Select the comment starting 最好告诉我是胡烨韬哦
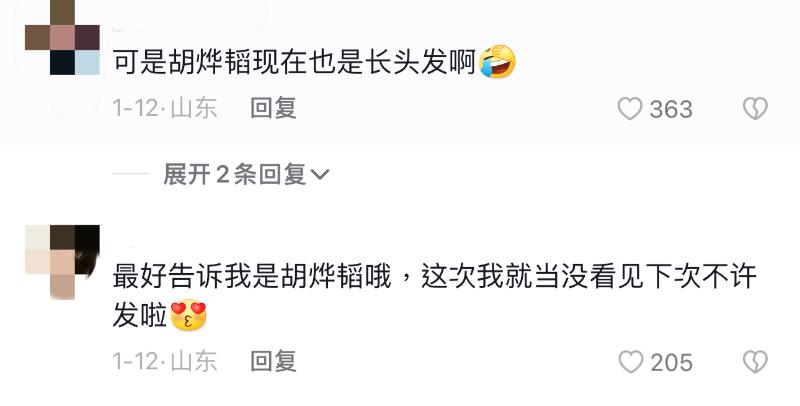Viewport: 800px width, 406px height. 435,296
